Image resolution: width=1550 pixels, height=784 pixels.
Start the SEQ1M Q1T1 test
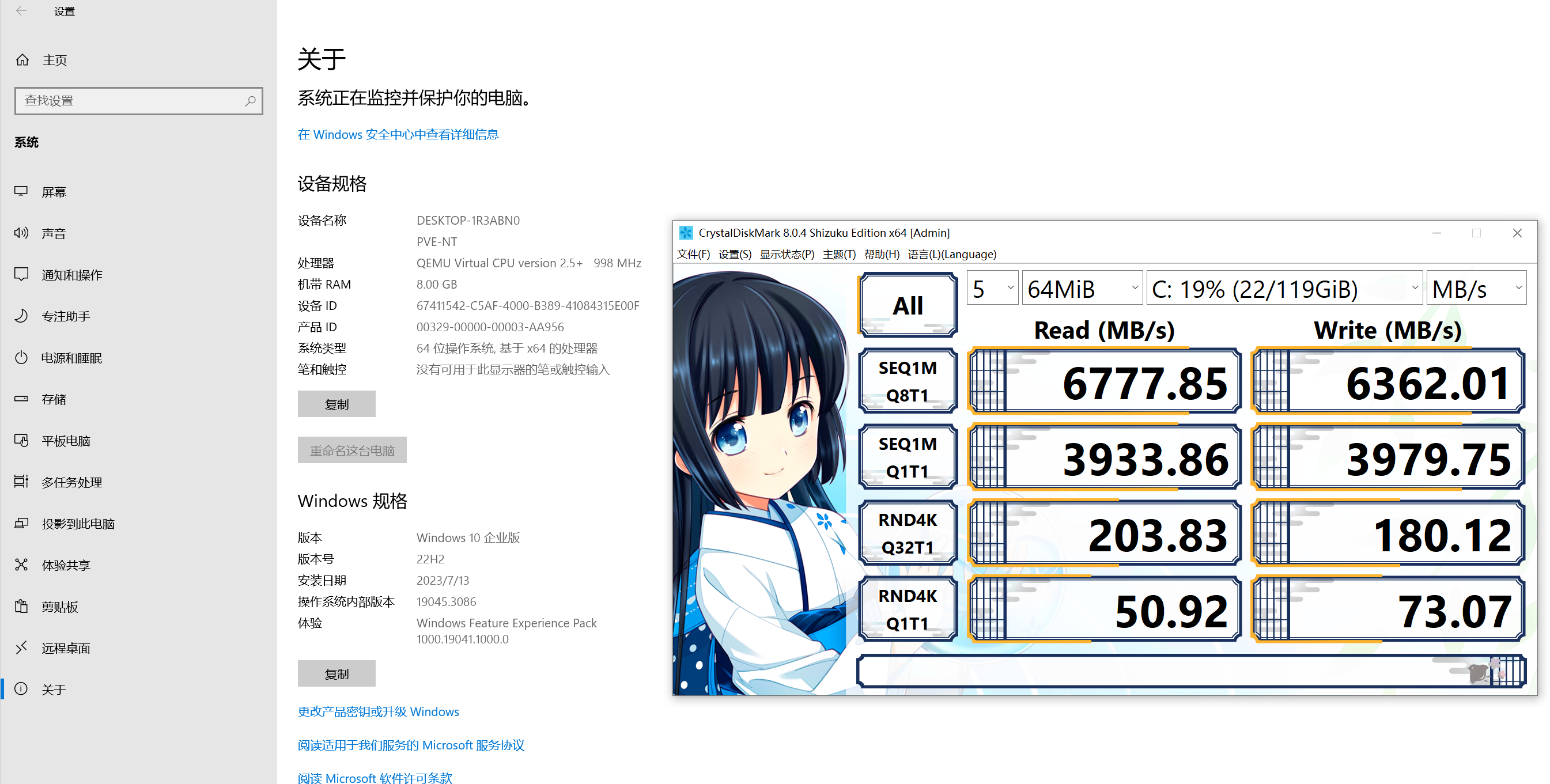coord(908,457)
